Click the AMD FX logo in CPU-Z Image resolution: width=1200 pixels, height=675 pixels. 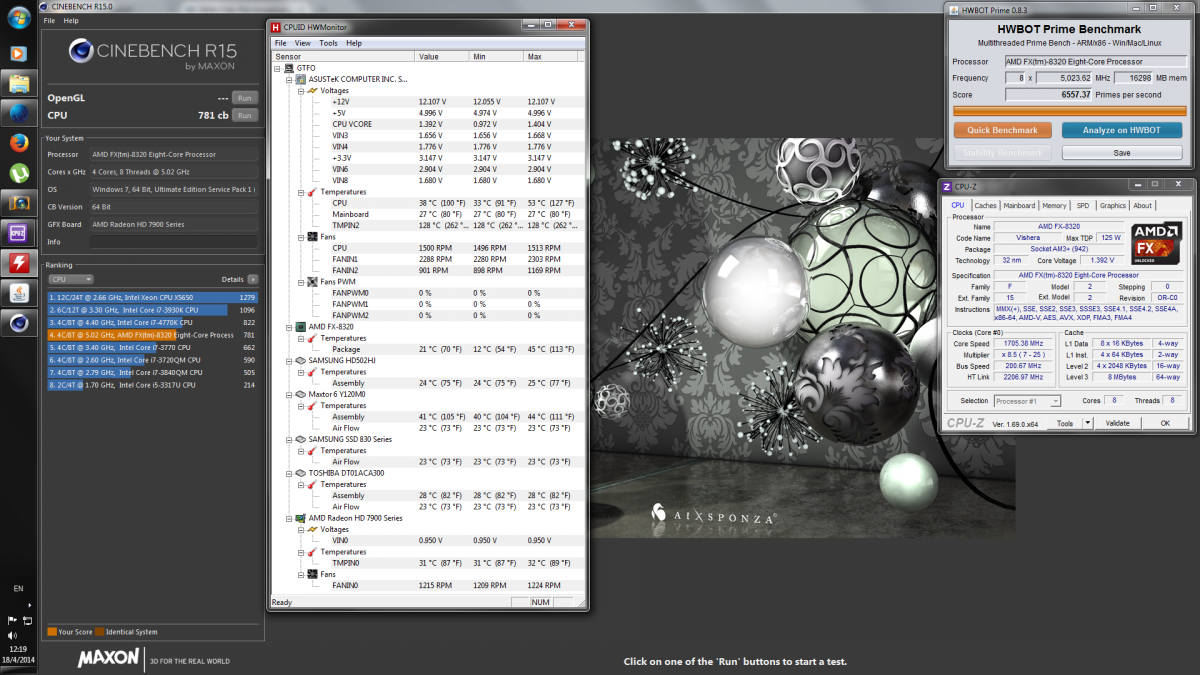(x=1159, y=244)
